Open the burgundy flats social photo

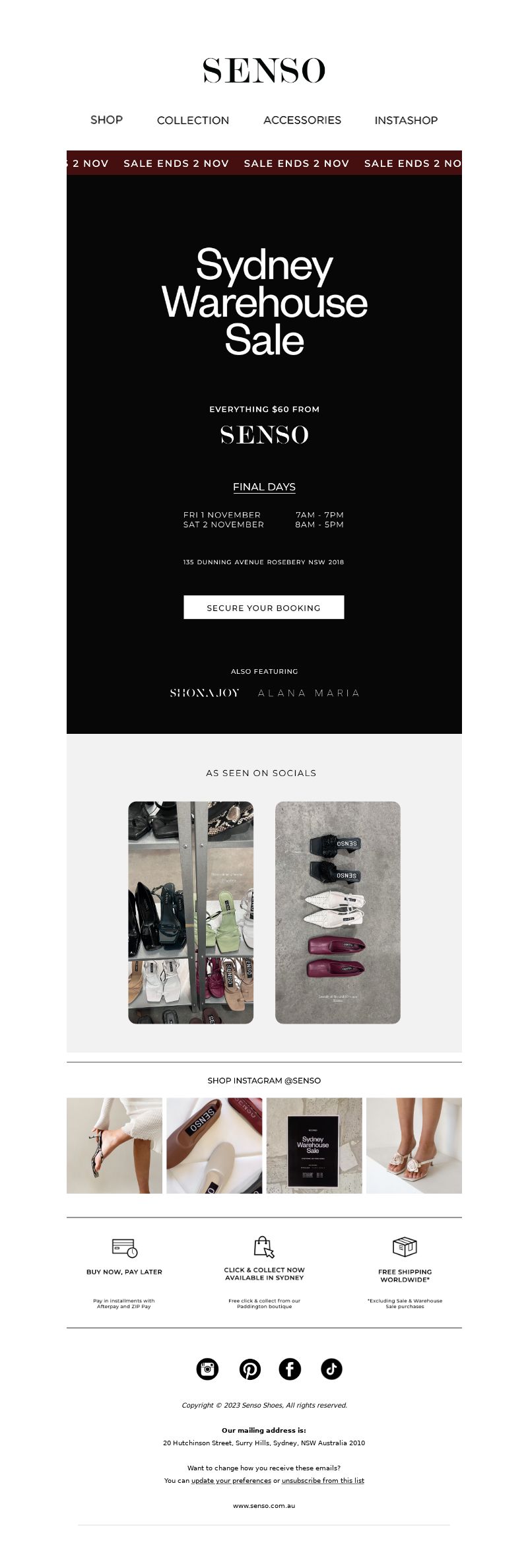338,912
